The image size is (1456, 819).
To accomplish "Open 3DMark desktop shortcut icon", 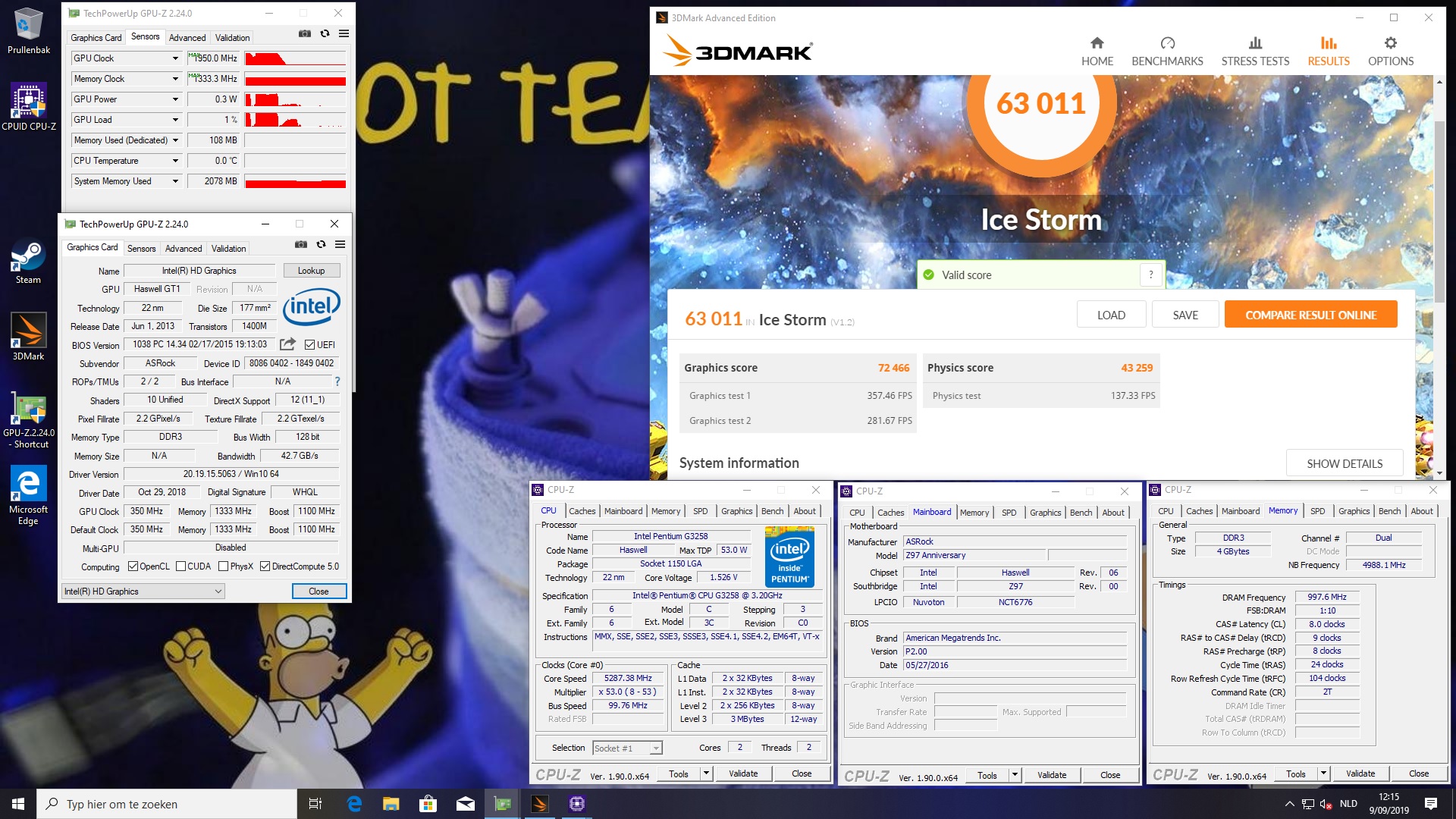I will [28, 337].
